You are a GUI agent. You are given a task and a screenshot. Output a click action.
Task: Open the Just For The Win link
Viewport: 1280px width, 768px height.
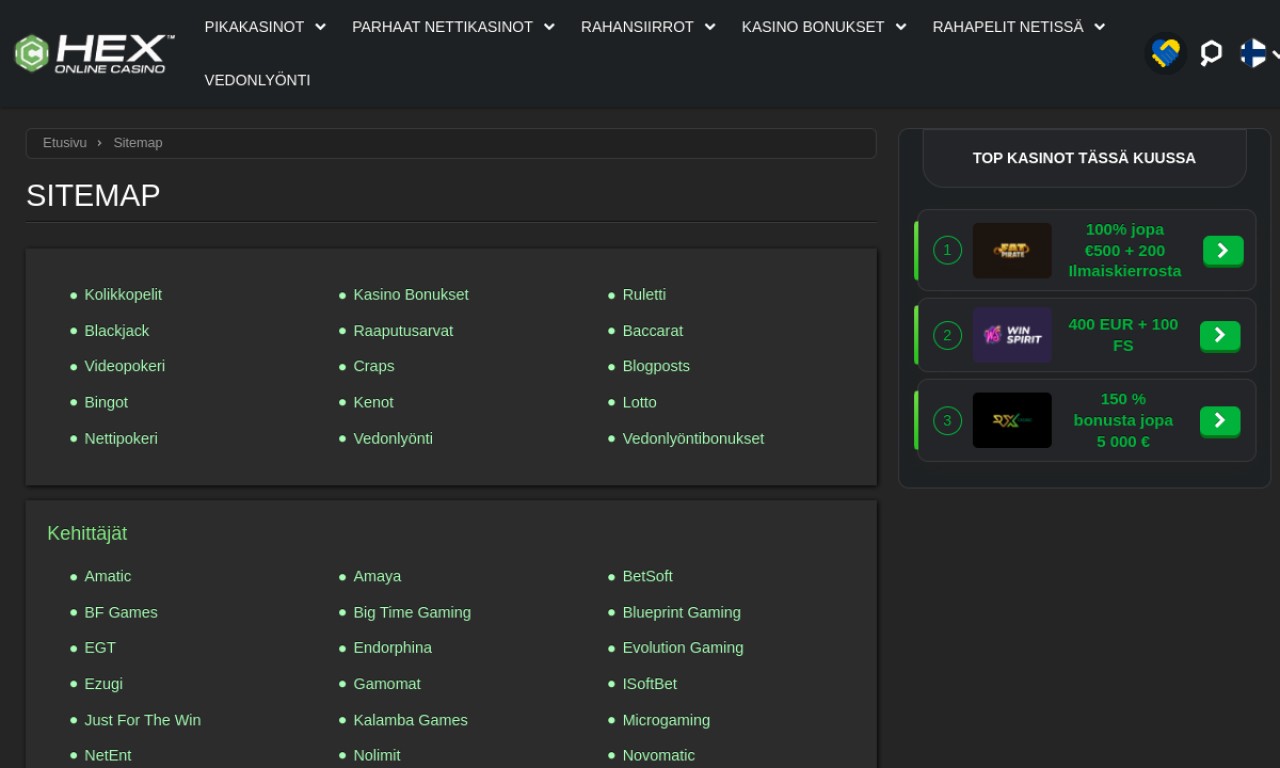coord(143,720)
